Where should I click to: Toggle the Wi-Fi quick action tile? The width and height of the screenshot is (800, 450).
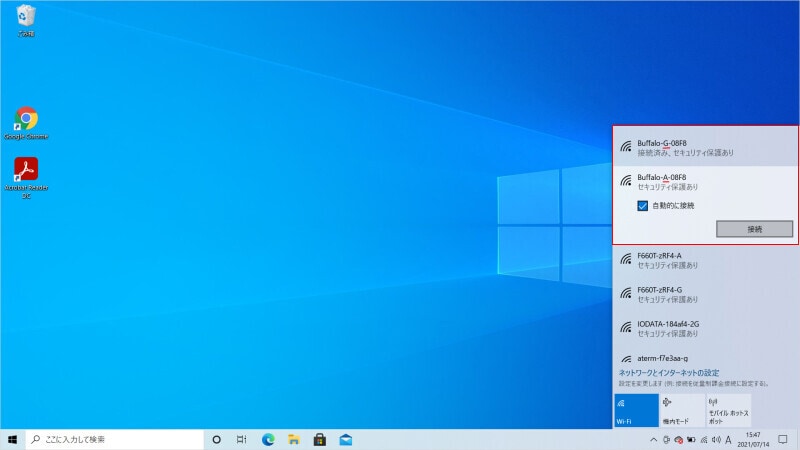pos(636,410)
